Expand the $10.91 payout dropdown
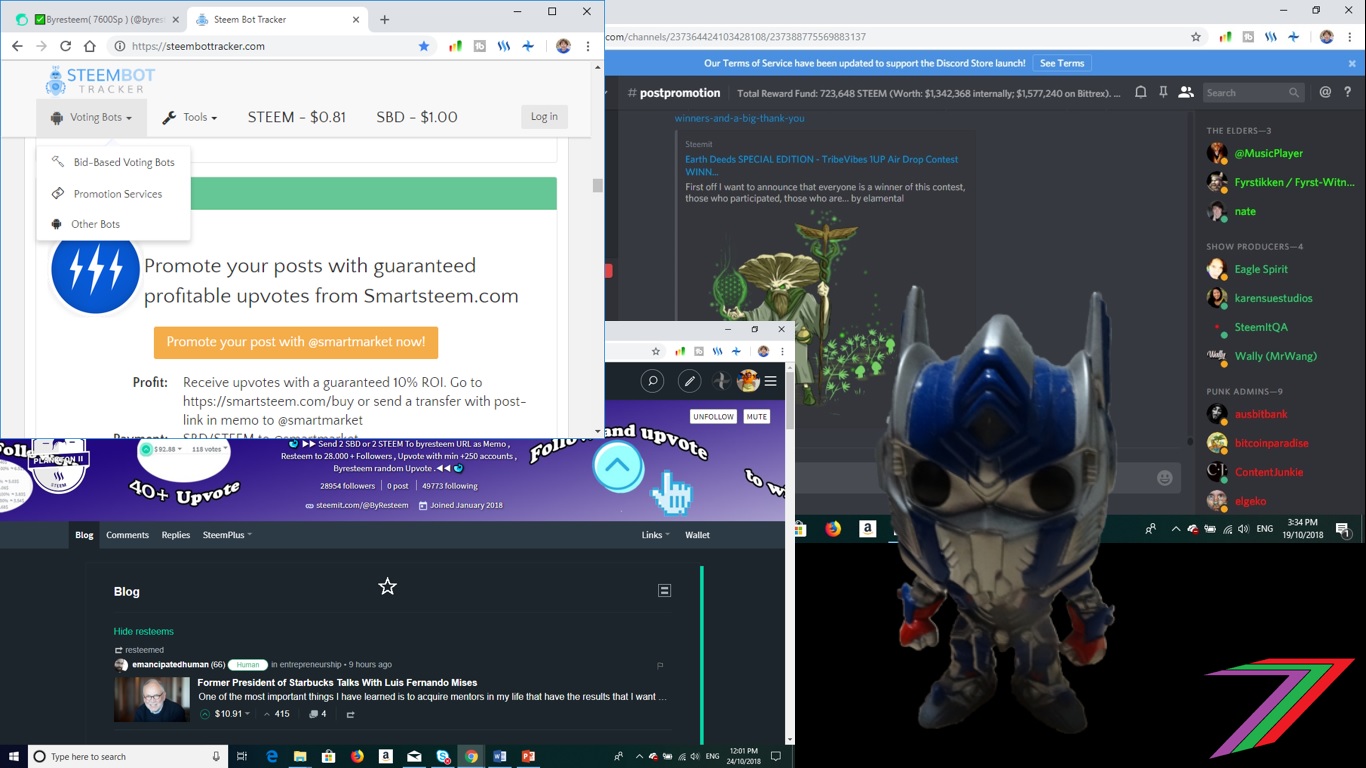This screenshot has width=1366, height=768. pyautogui.click(x=232, y=714)
